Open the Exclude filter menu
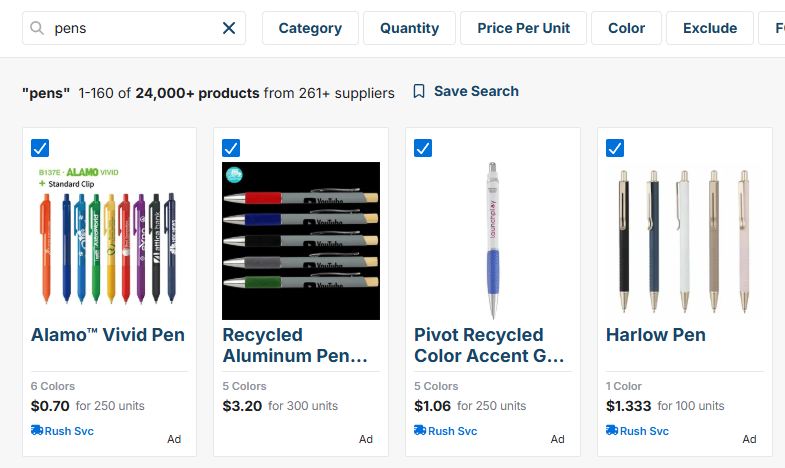 tap(710, 28)
